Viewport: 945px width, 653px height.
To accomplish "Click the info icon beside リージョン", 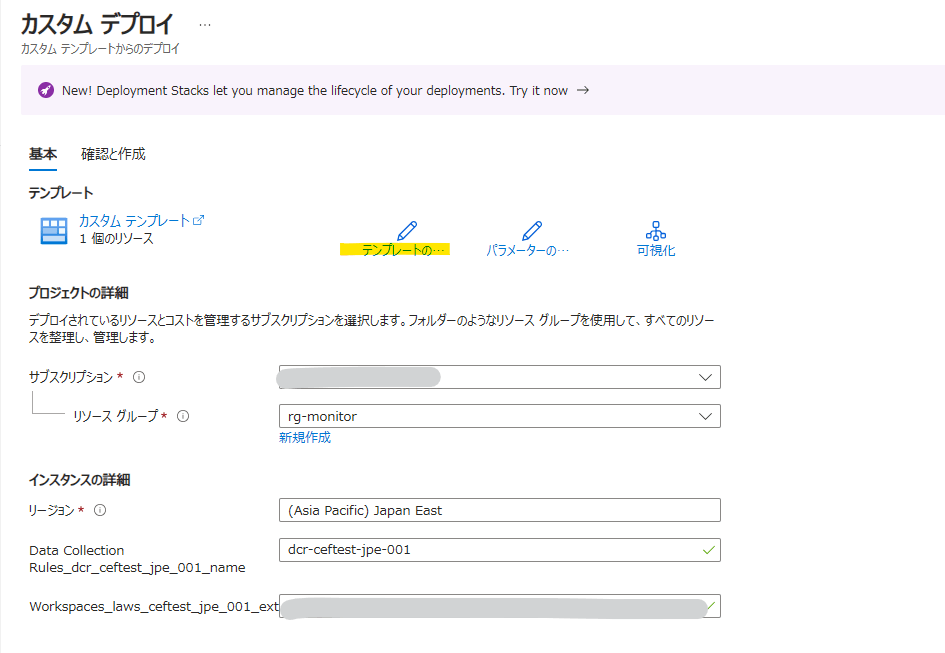I will (100, 510).
